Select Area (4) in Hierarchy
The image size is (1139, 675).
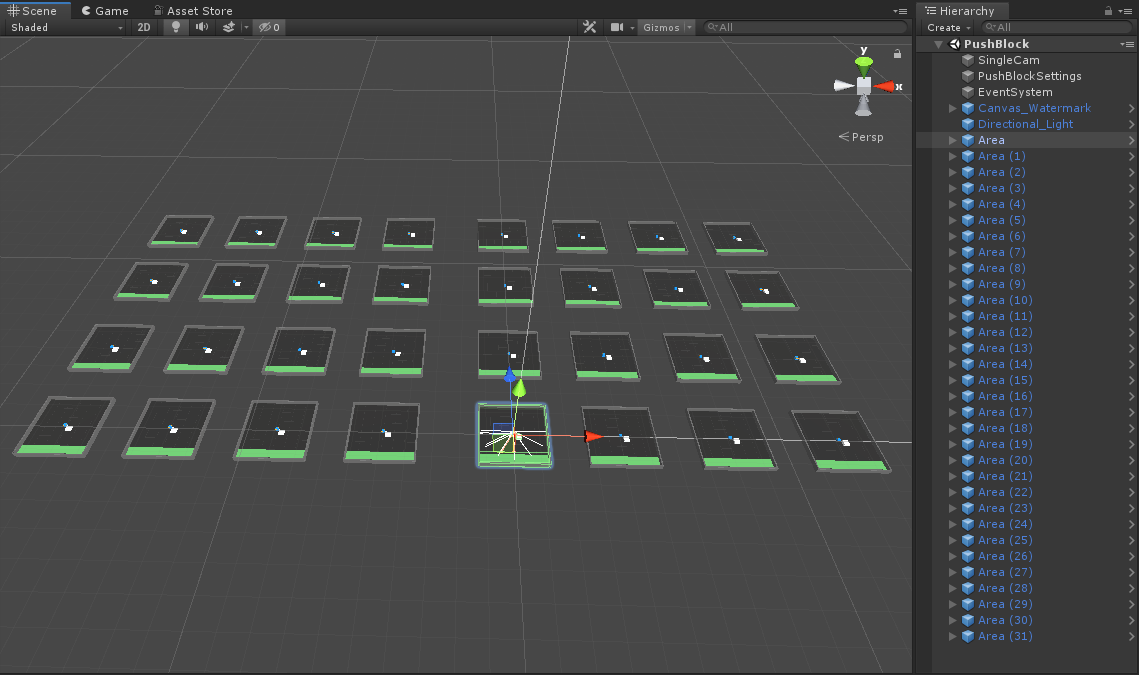(1001, 204)
